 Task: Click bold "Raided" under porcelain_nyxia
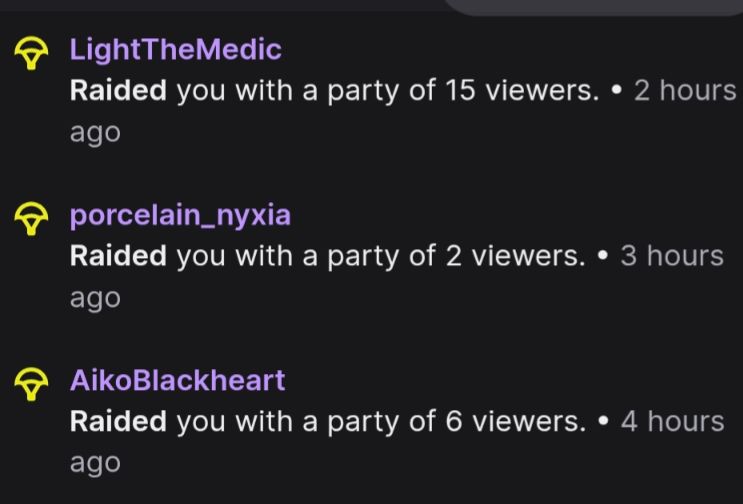tap(118, 256)
